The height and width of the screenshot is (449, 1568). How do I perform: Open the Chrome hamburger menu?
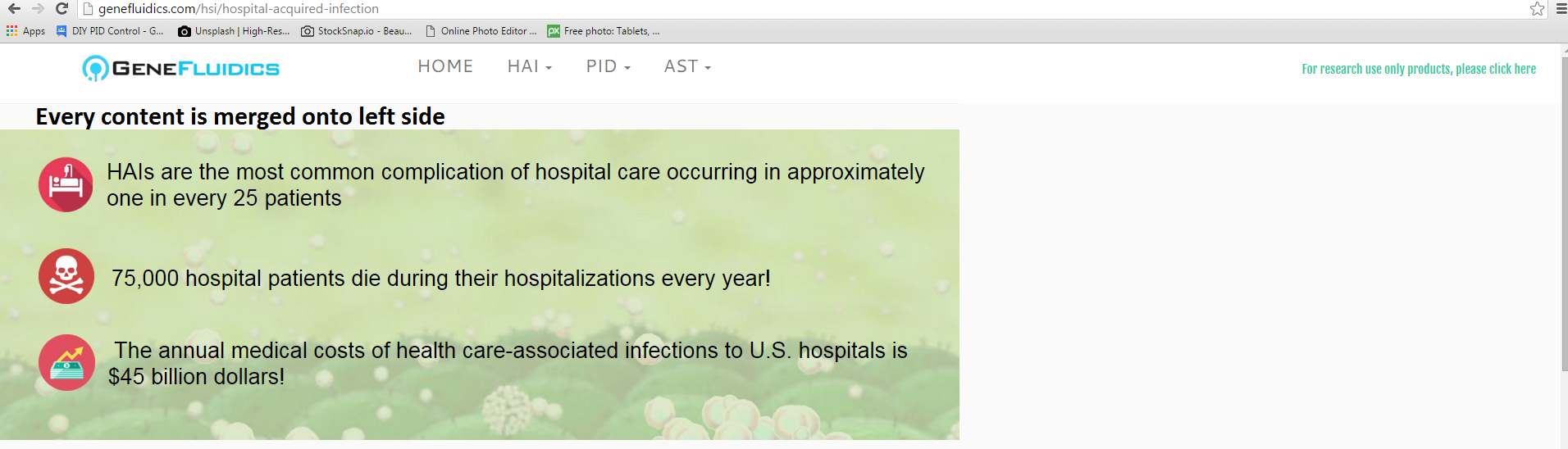tap(1561, 9)
